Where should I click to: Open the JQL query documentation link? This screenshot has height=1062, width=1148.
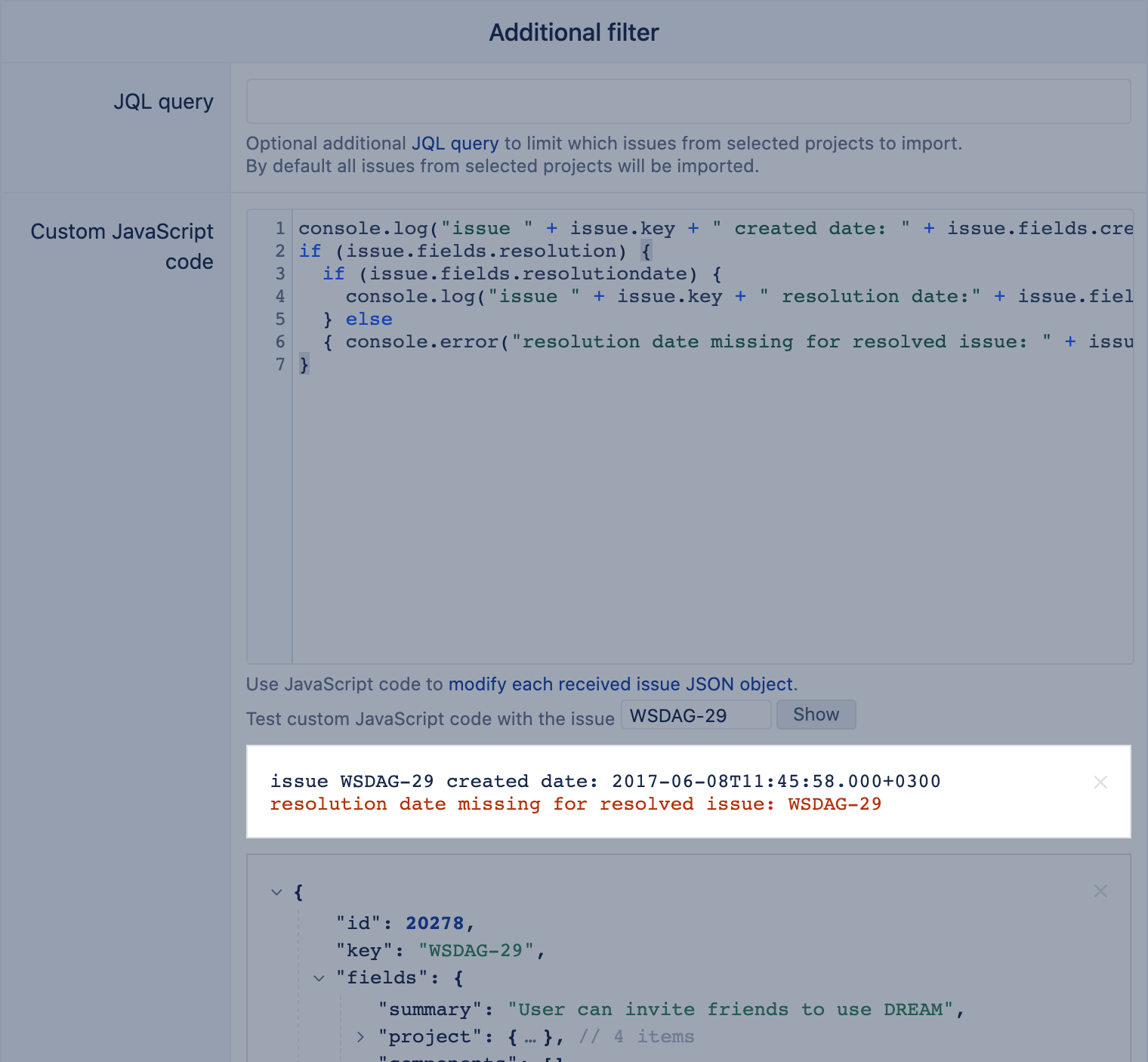coord(455,144)
